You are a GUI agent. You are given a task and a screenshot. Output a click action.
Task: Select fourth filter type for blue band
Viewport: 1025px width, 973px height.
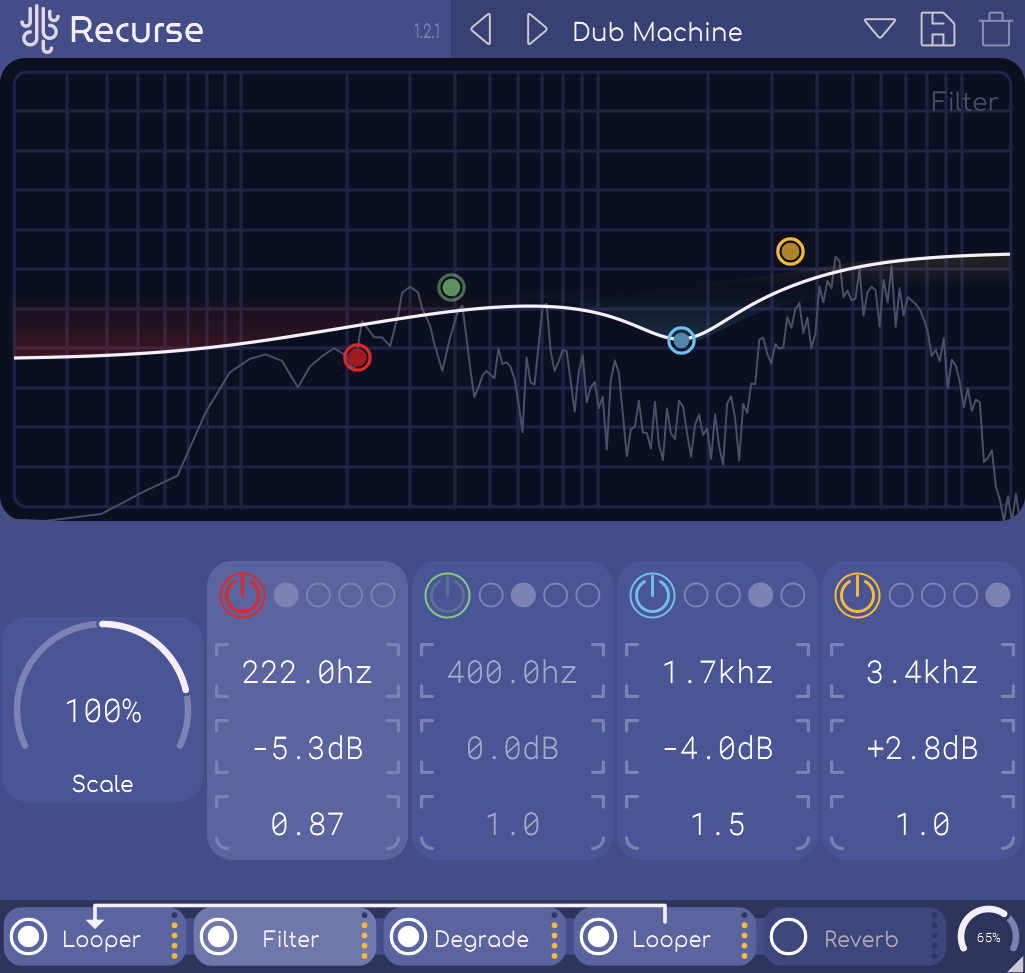click(x=793, y=595)
